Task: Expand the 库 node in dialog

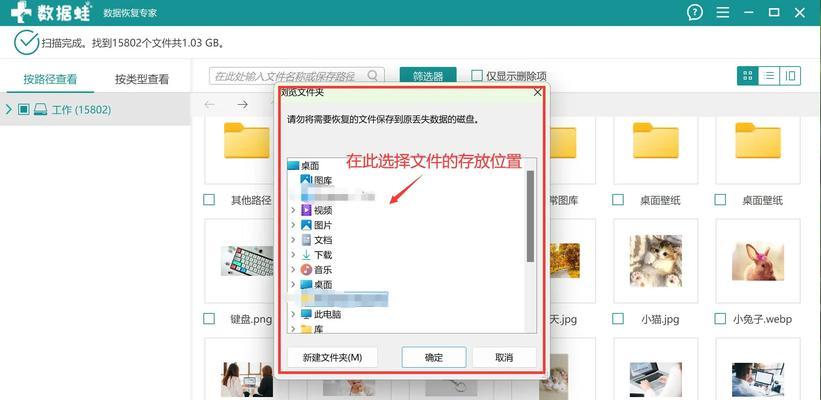Action: pos(293,329)
